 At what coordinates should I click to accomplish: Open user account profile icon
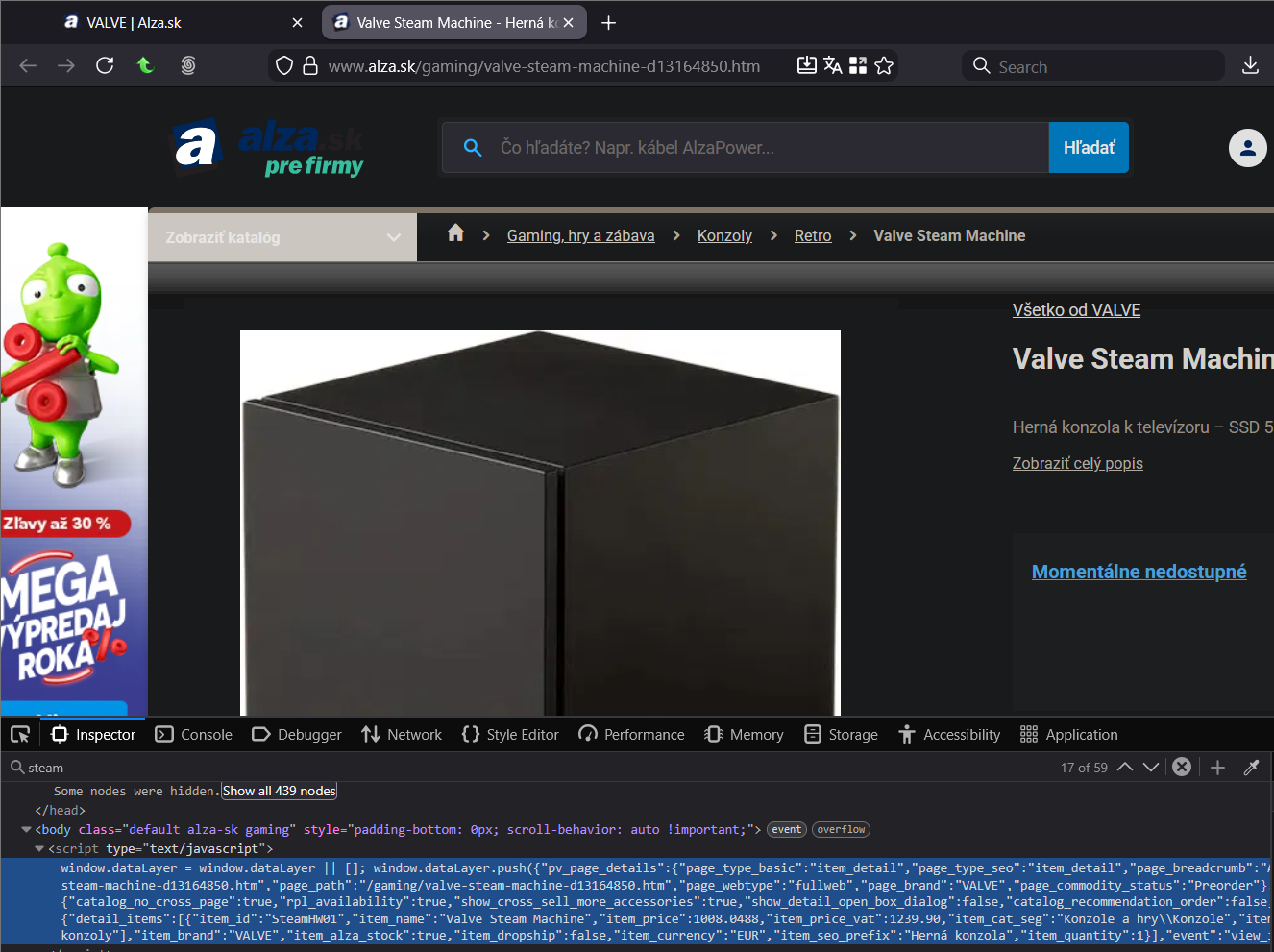tap(1248, 148)
